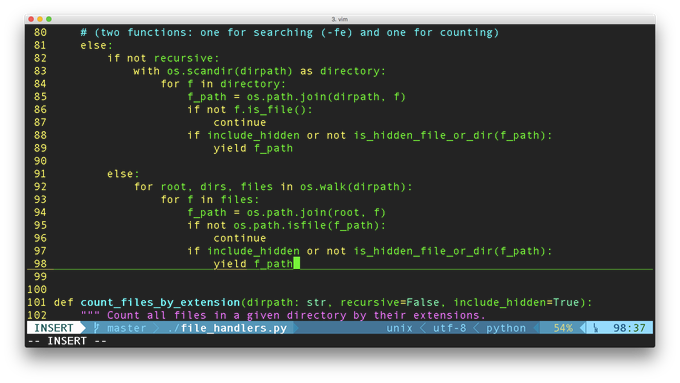This screenshot has width=680, height=383.
Task: Click 'os.path.isfile(f_path)' on line 95
Action: coord(307,225)
